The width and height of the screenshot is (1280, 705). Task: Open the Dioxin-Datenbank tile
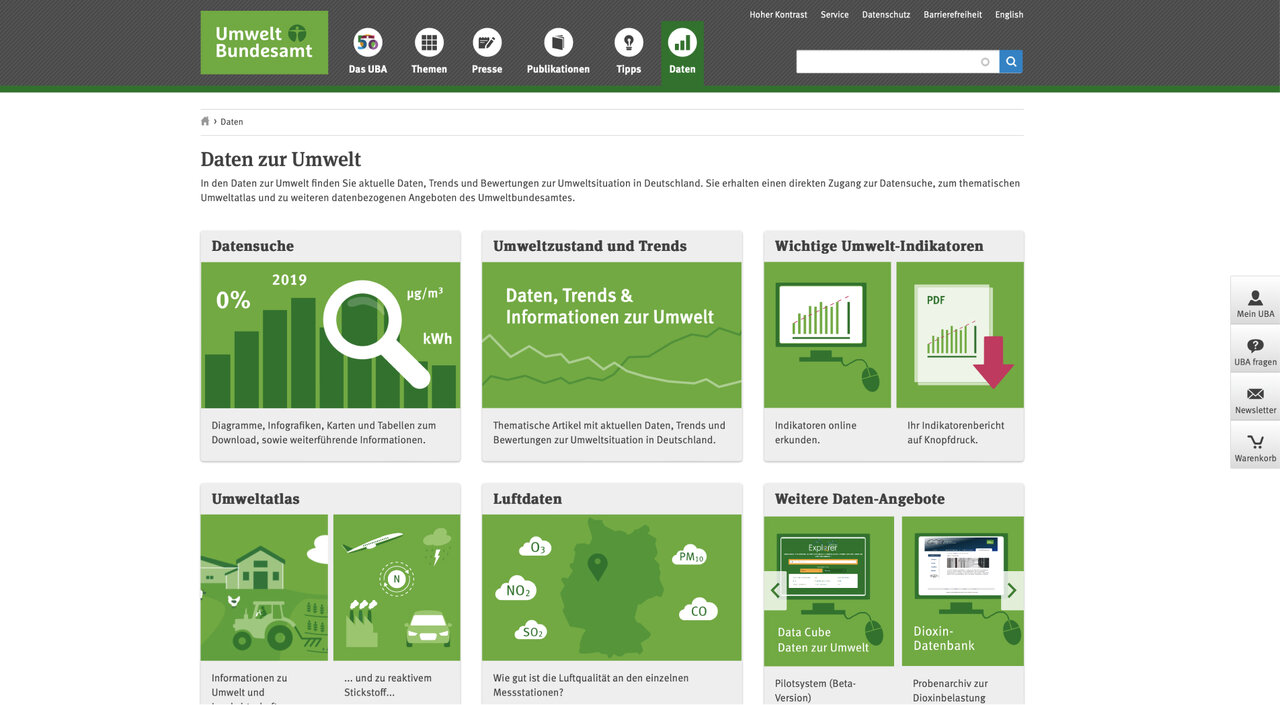[963, 591]
